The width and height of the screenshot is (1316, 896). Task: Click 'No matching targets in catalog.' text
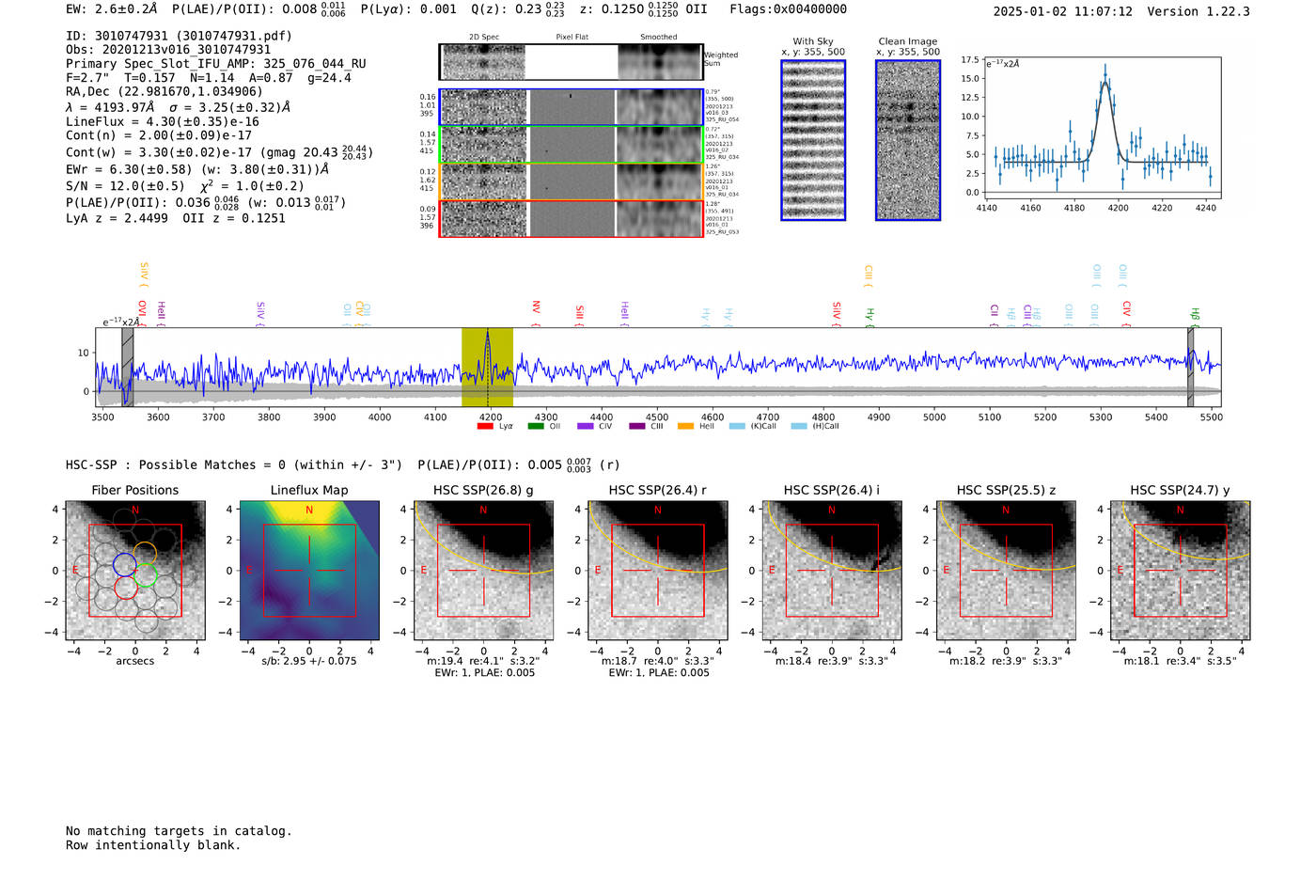179,831
